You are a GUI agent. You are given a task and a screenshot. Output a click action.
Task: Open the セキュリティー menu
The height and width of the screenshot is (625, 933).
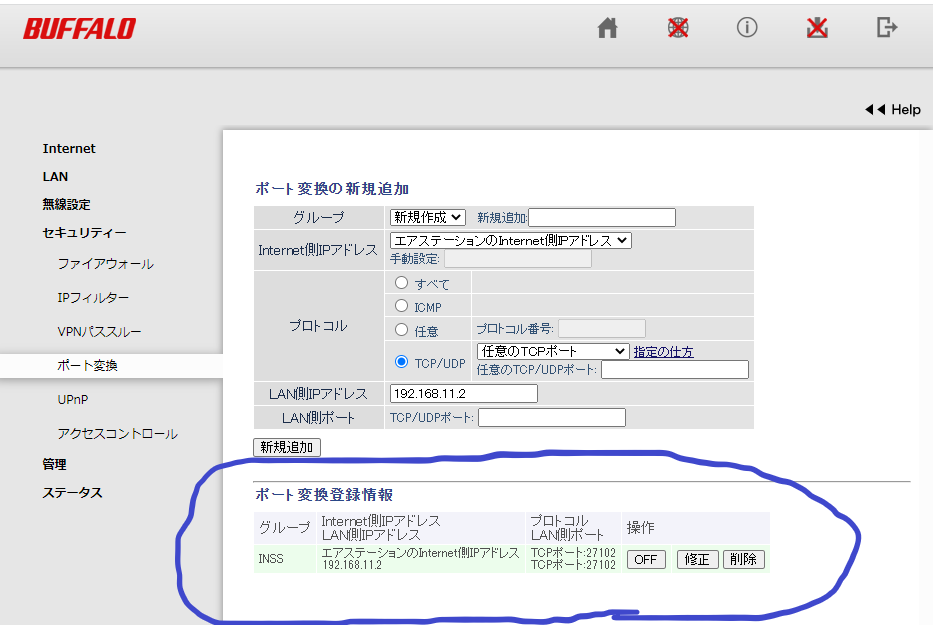pyautogui.click(x=84, y=233)
